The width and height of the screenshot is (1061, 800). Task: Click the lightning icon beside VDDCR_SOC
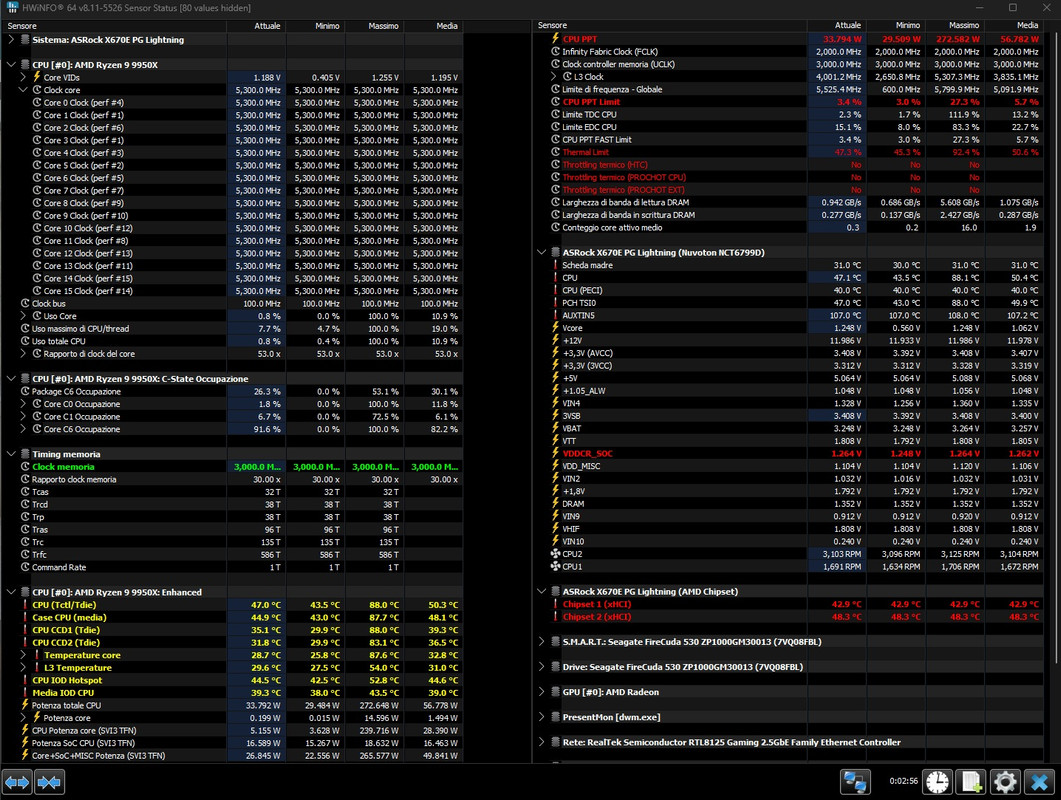(556, 453)
